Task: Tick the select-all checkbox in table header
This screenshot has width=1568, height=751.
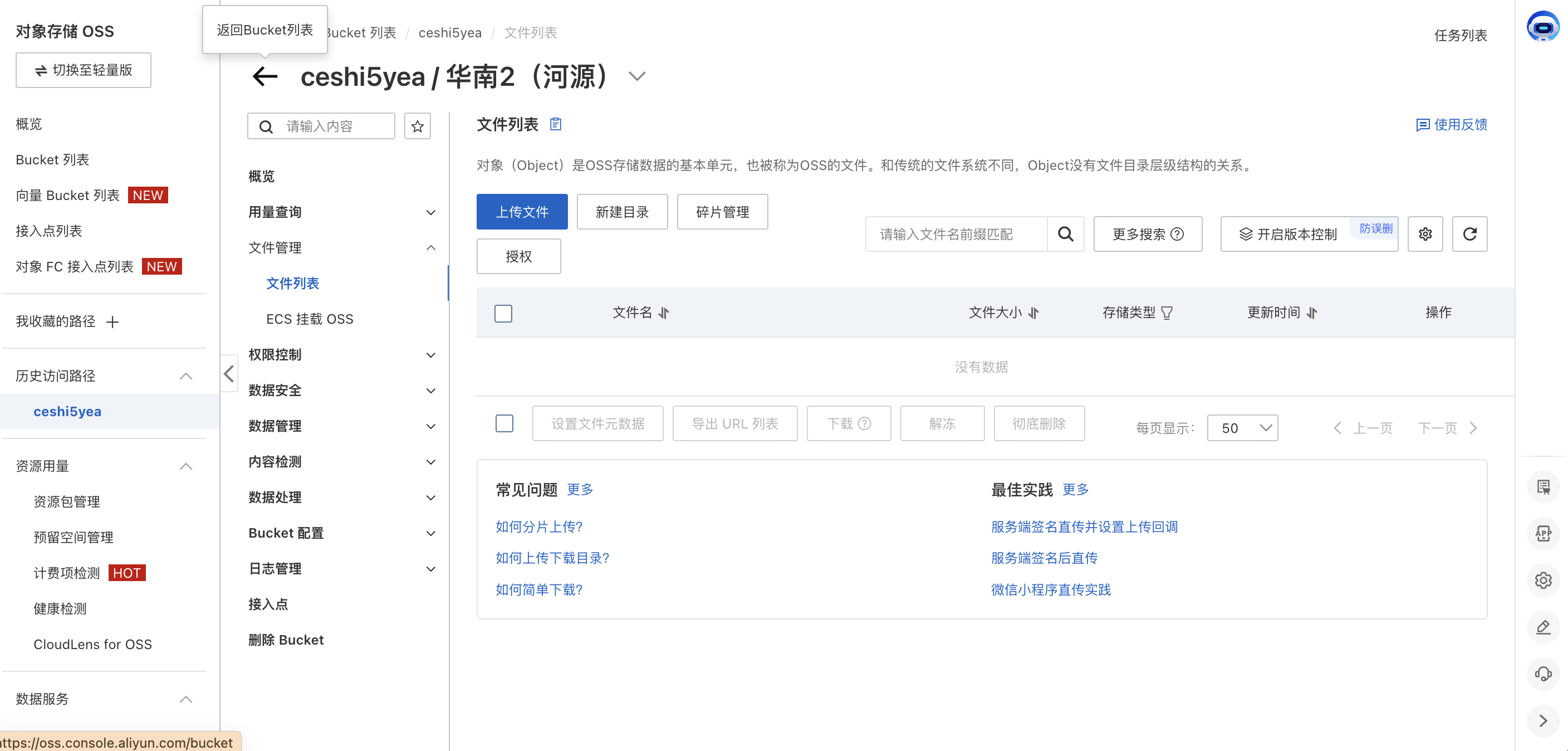Action: click(503, 313)
